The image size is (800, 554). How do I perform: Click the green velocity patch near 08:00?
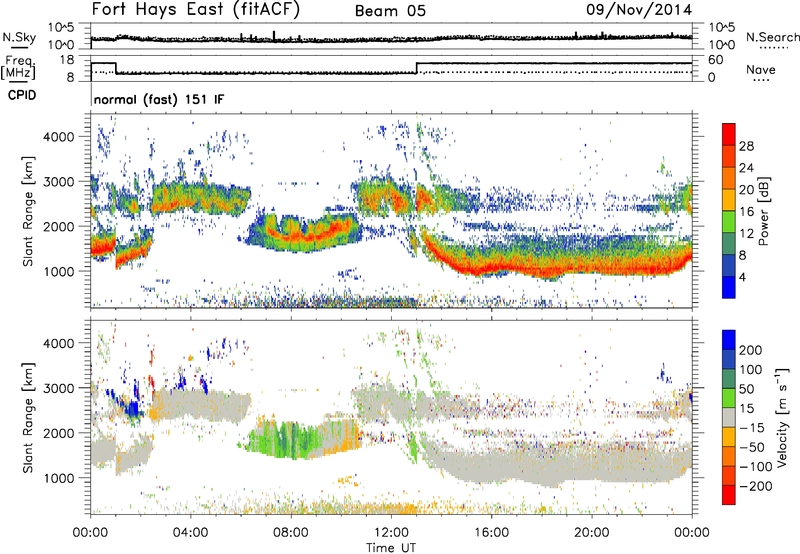pos(288,438)
